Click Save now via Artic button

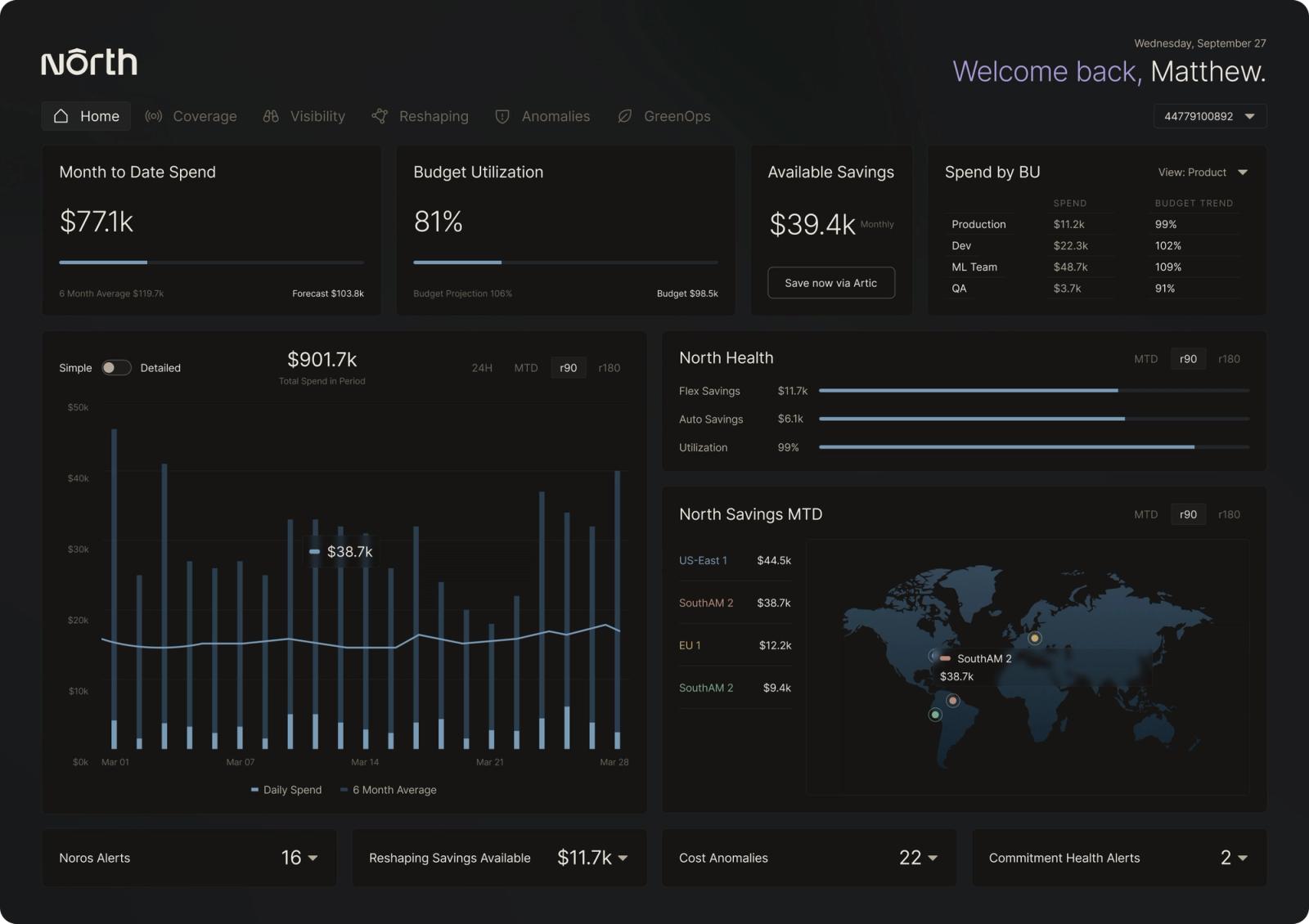pos(831,283)
